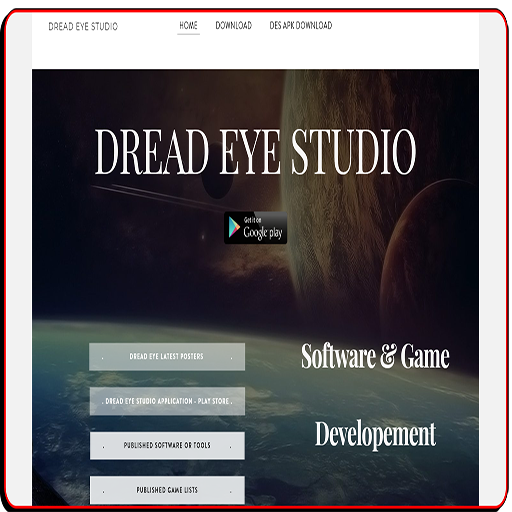This screenshot has height=512, width=512.
Task: Click the large DREAD EYE STUDIO hero heading
Action: (256, 152)
